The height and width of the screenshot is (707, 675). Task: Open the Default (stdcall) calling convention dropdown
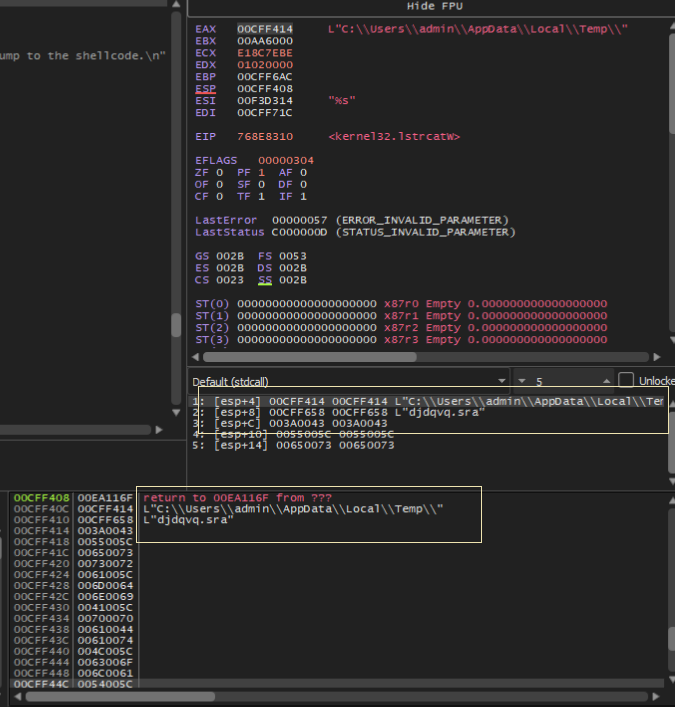(349, 381)
